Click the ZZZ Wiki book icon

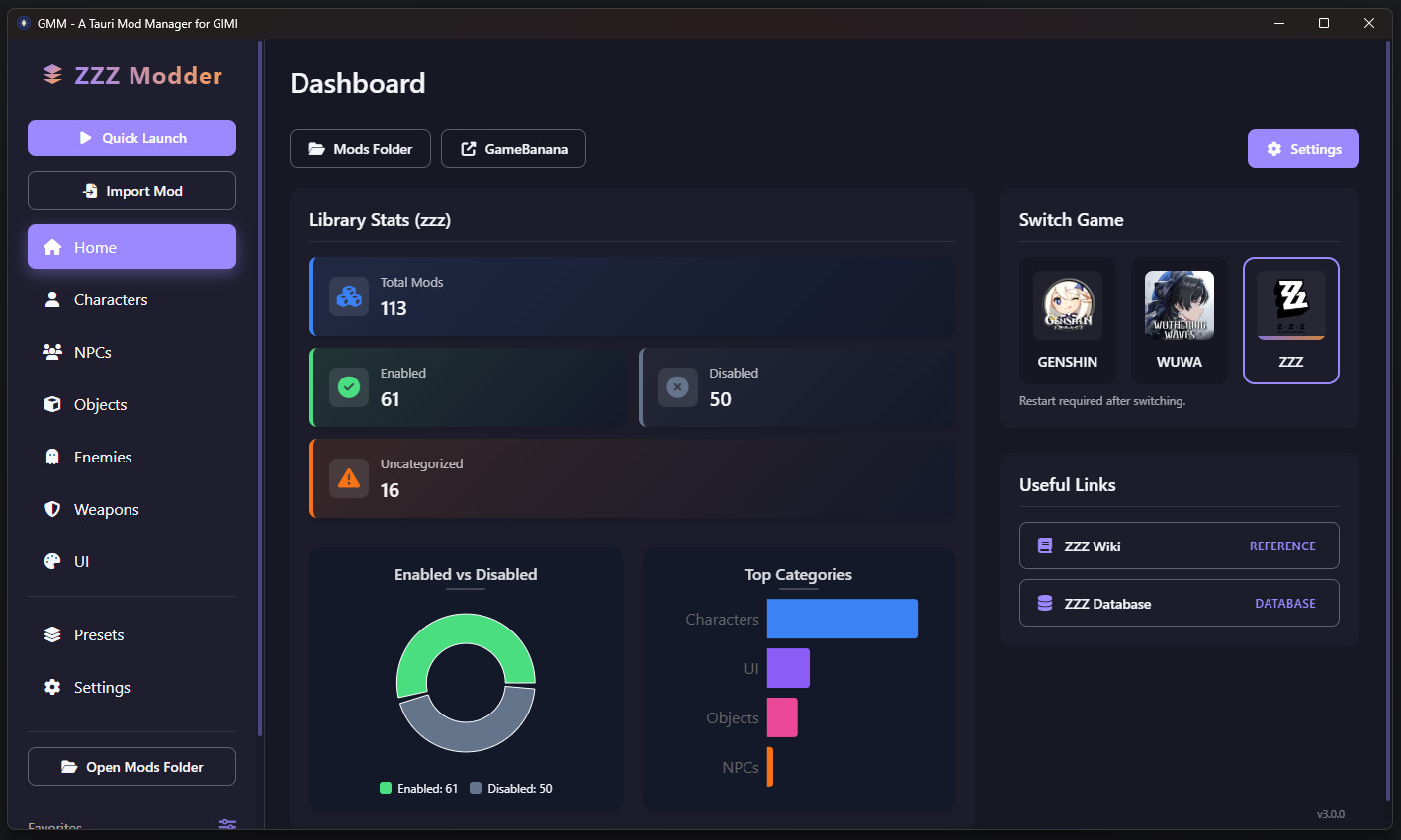1044,546
